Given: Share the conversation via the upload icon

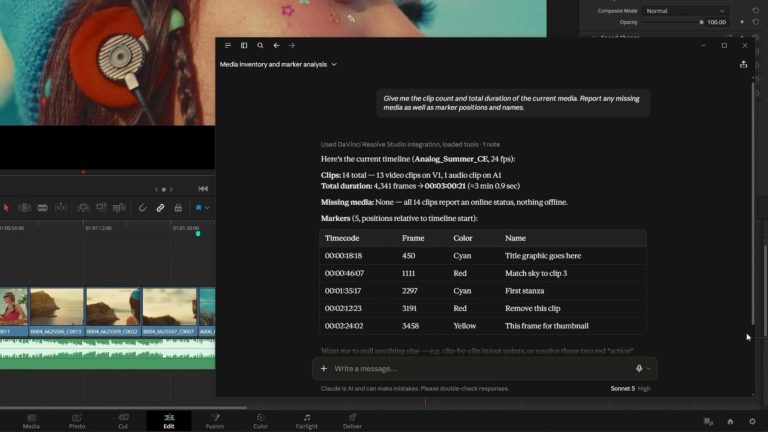Looking at the screenshot, I should pos(744,64).
